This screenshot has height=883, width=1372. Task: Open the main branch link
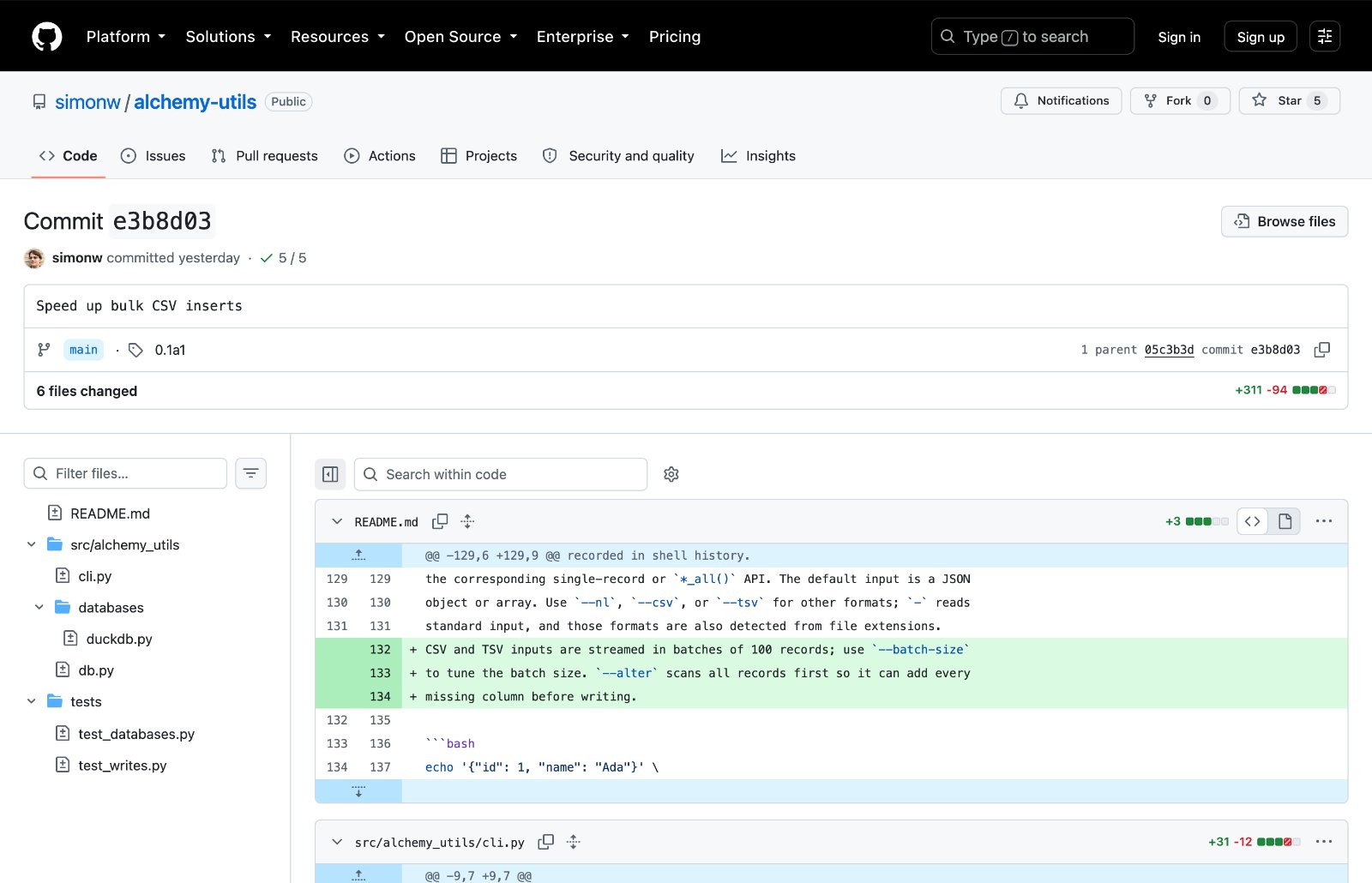(x=83, y=350)
